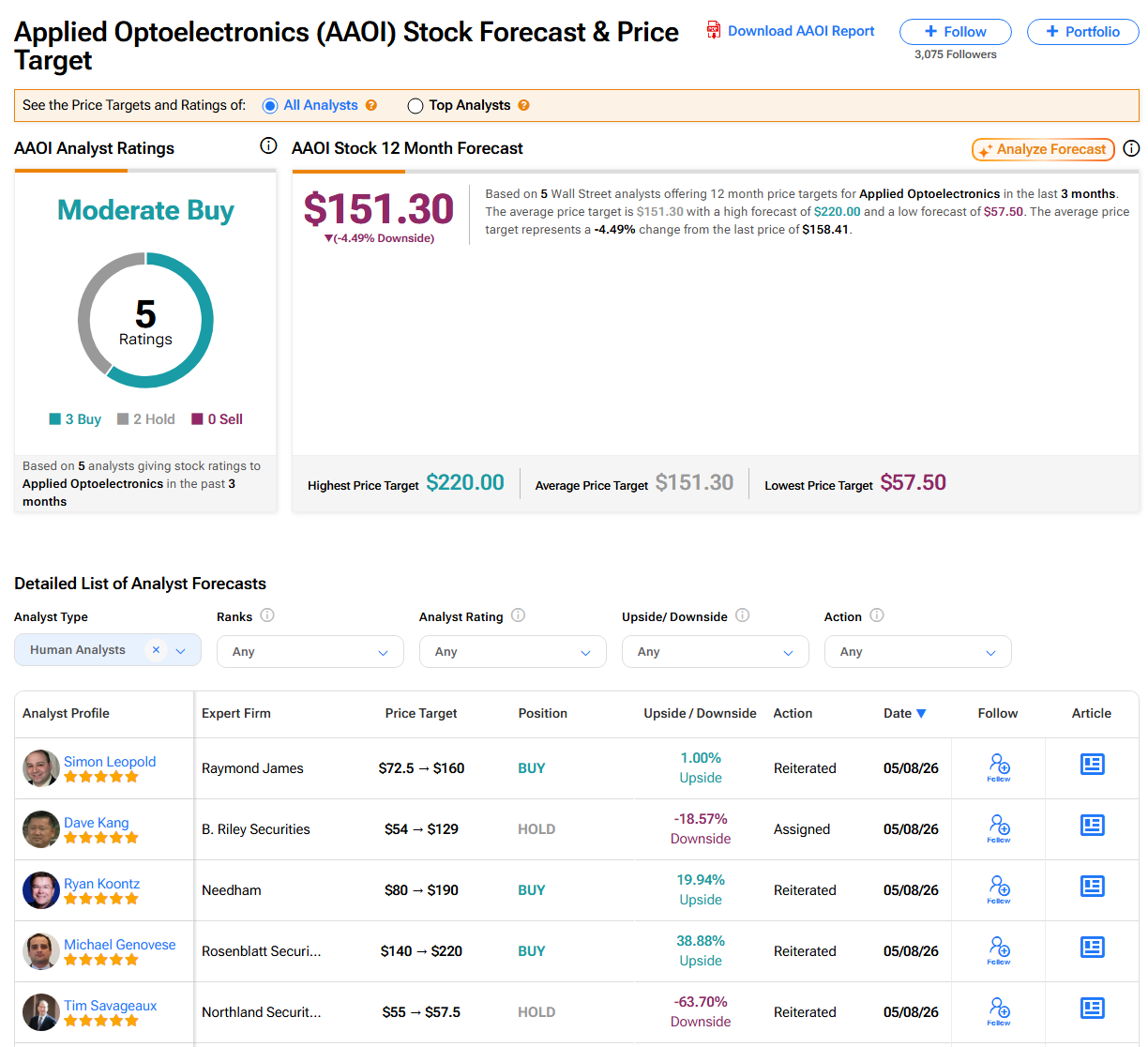This screenshot has width=1148, height=1047.
Task: Expand the Analyst Type Human Analysts dropdown
Action: tap(181, 650)
